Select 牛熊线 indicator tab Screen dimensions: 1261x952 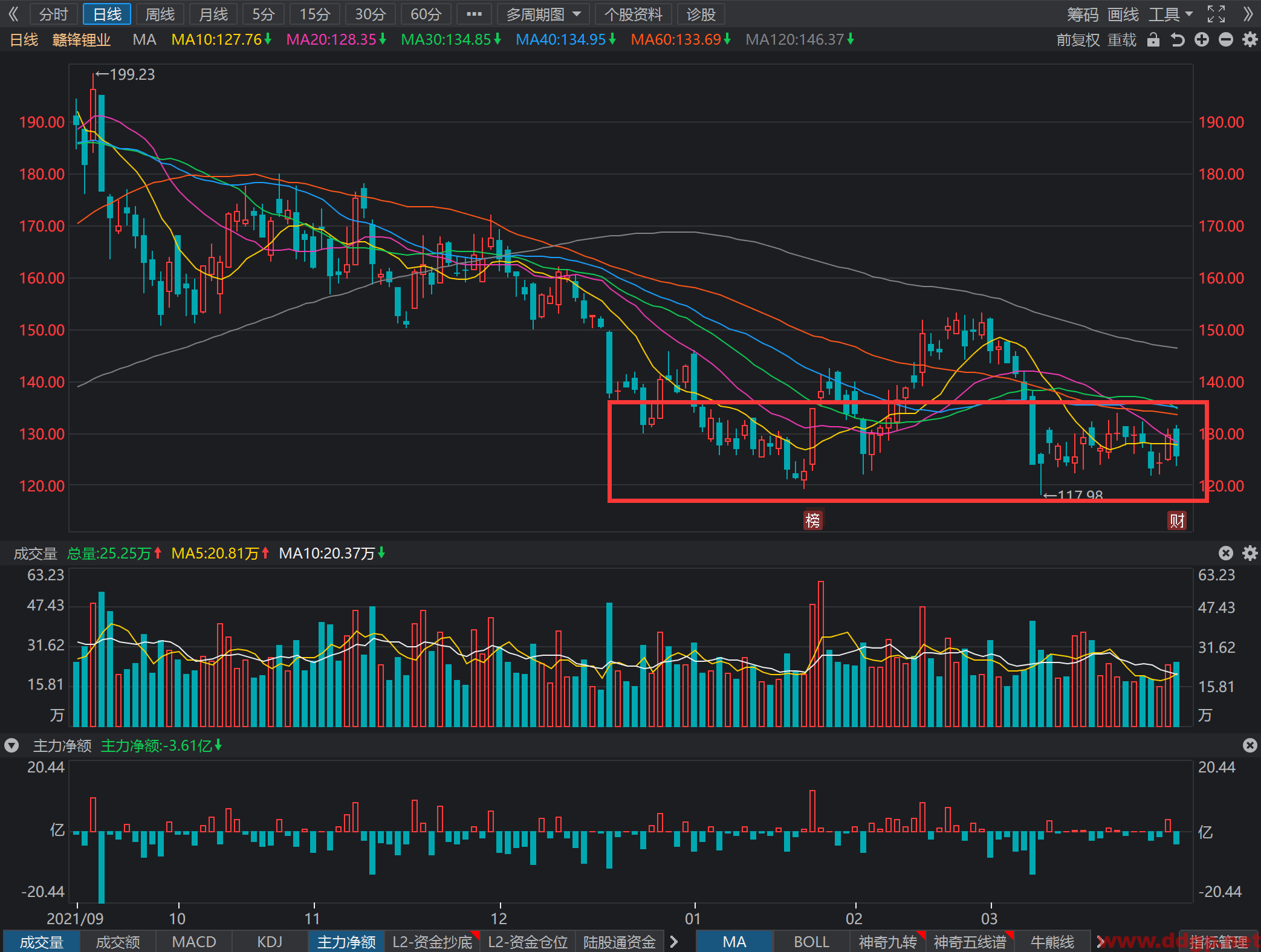[x=1052, y=942]
